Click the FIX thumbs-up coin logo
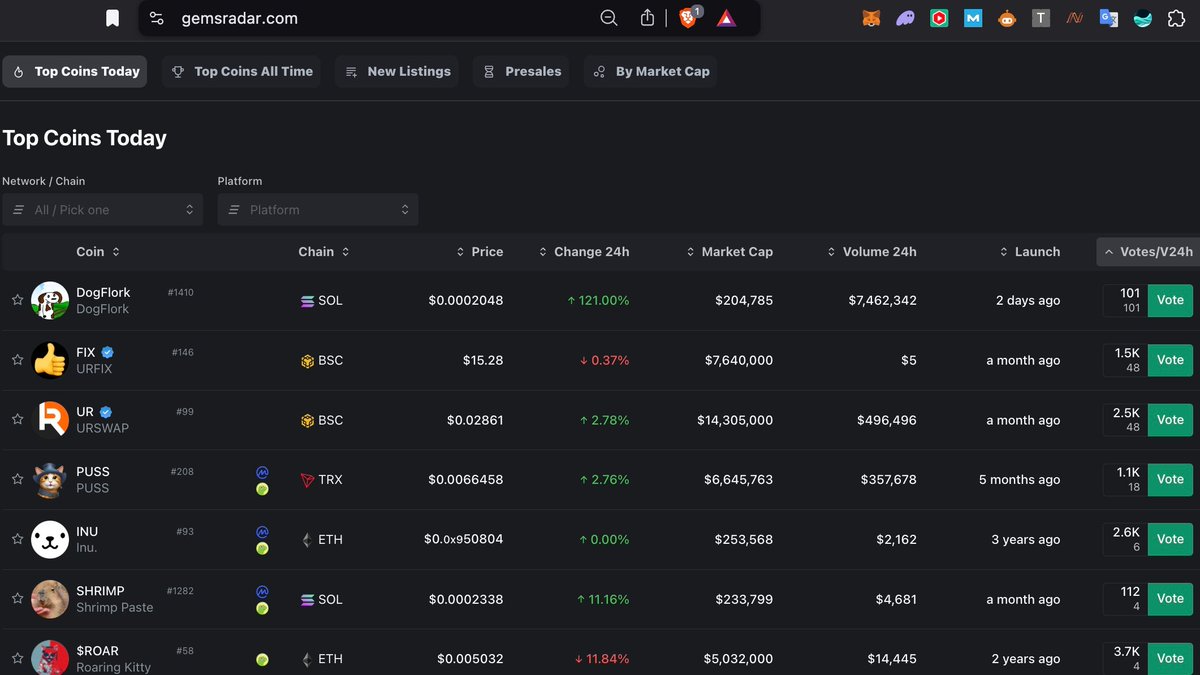The width and height of the screenshot is (1200, 675). pos(50,360)
